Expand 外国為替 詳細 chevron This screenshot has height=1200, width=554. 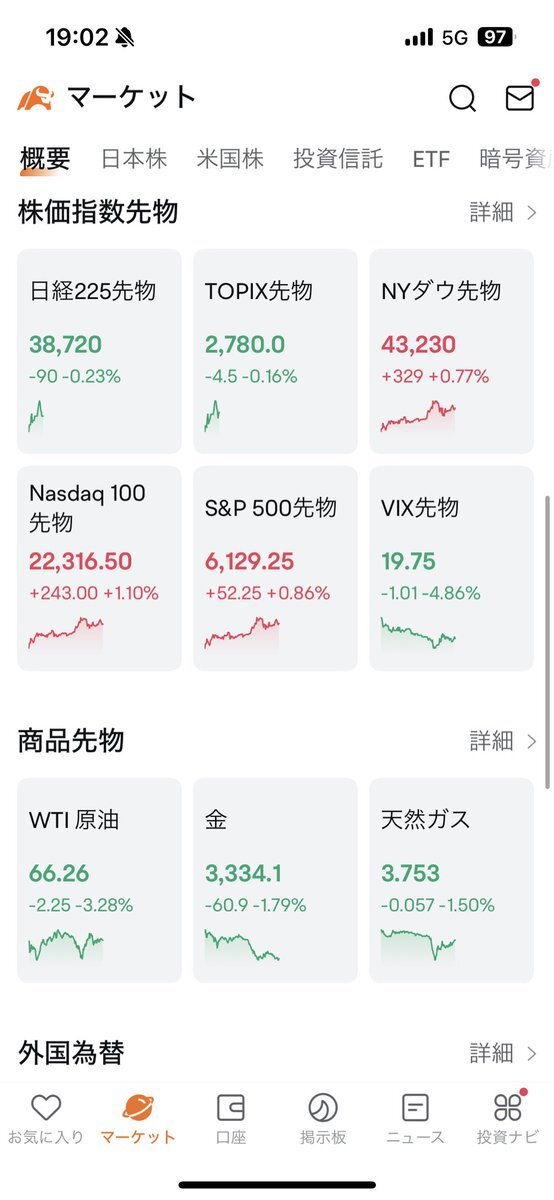(531, 1053)
